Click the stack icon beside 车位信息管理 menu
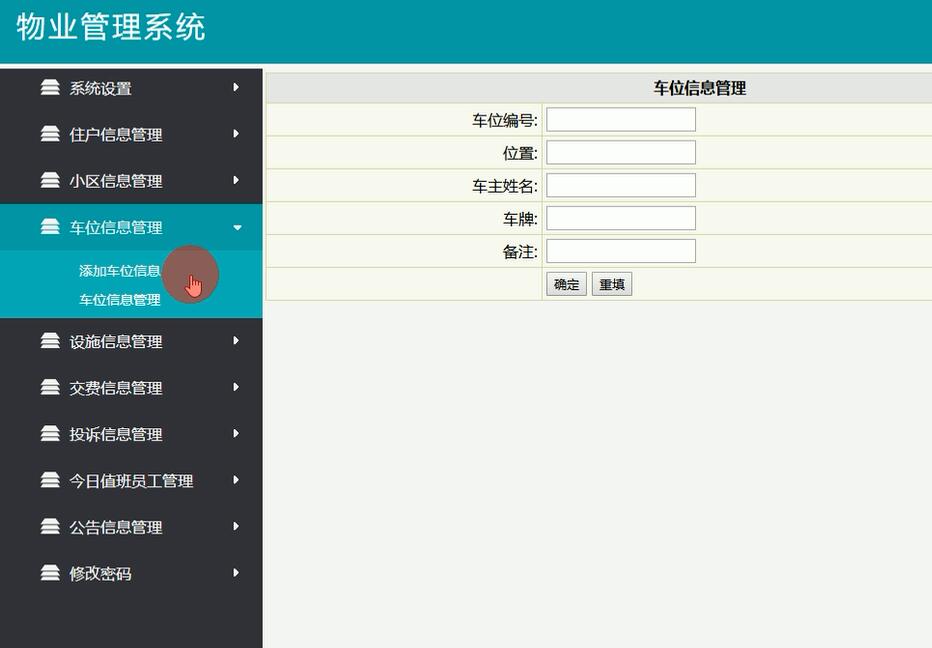 click(50, 227)
